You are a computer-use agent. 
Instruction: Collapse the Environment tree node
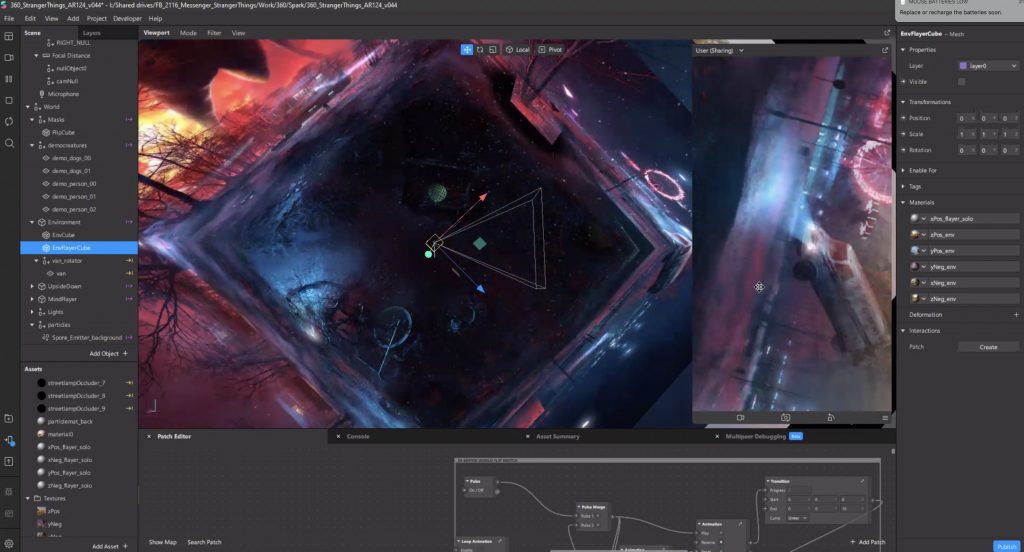32,222
